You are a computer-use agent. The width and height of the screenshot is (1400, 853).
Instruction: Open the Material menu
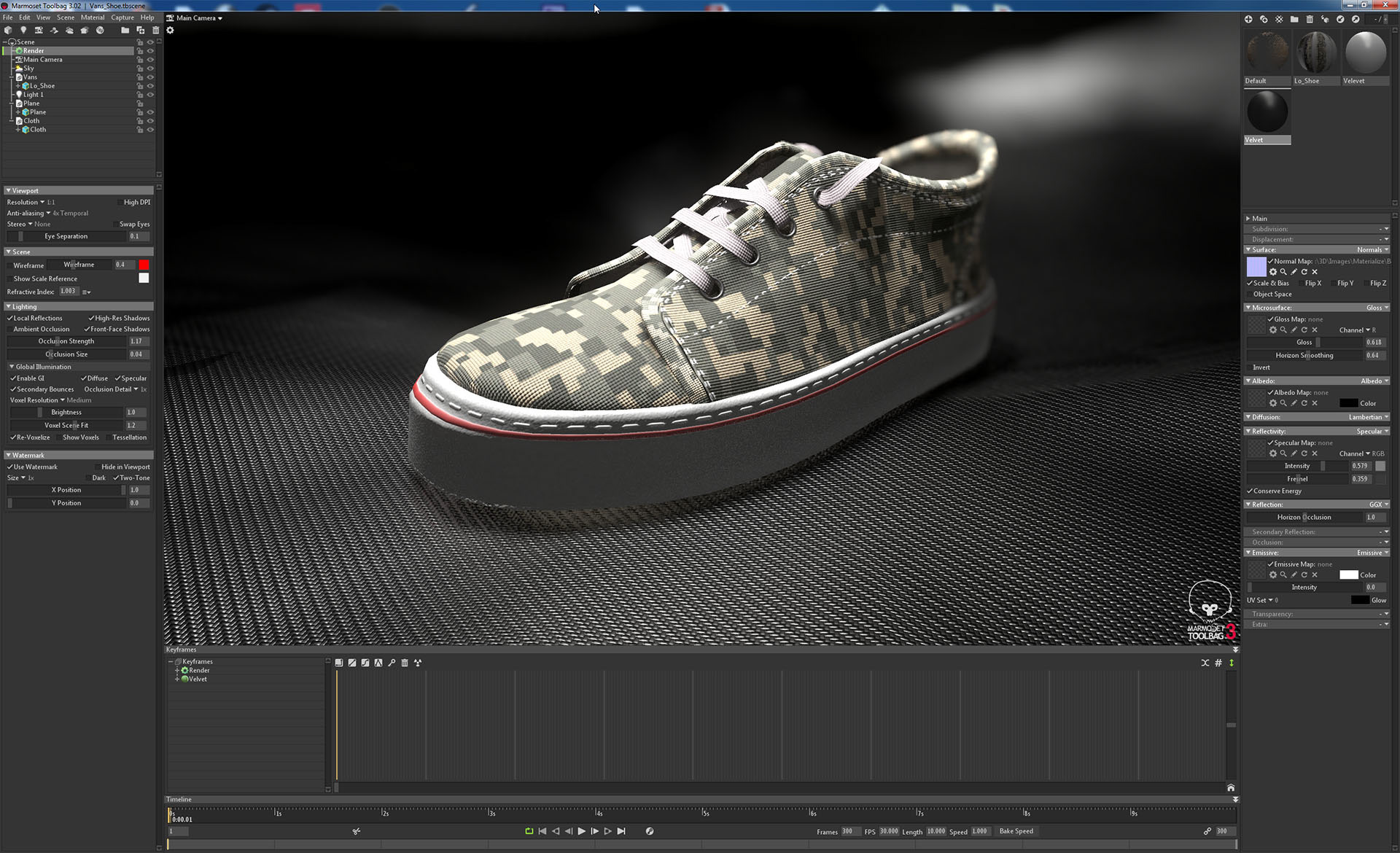[92, 17]
